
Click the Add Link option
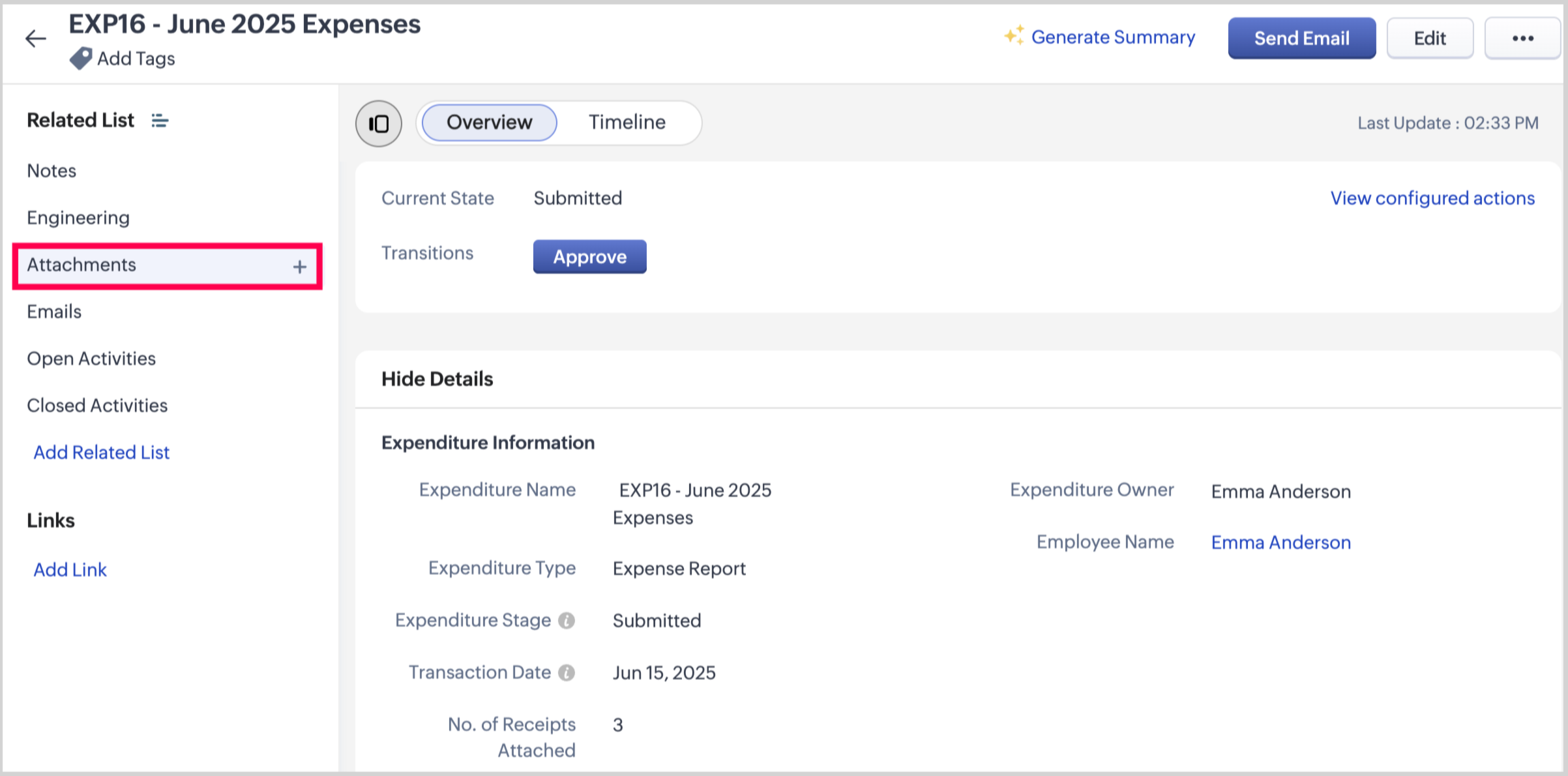pyautogui.click(x=70, y=569)
